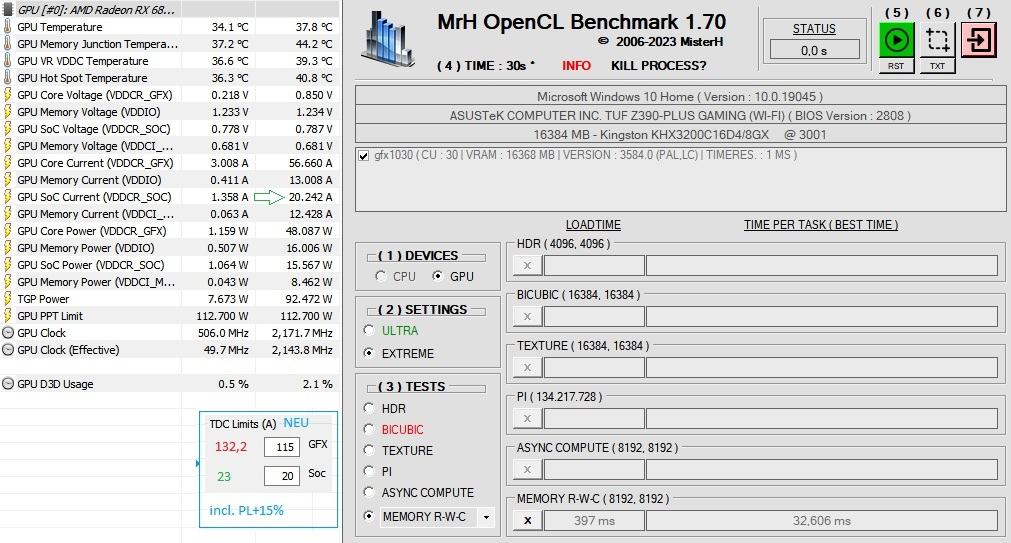Click the copyright symbol before 2006-2023 MisterH
Screen dimensions: 1011x543
point(604,41)
